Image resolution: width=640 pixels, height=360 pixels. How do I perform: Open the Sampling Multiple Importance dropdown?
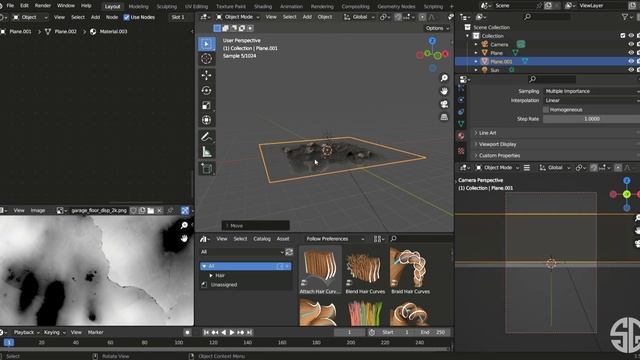591,91
